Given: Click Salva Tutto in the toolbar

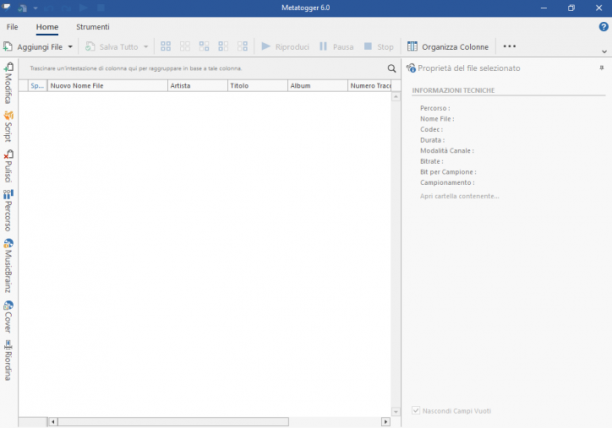Looking at the screenshot, I should click(x=112, y=47).
